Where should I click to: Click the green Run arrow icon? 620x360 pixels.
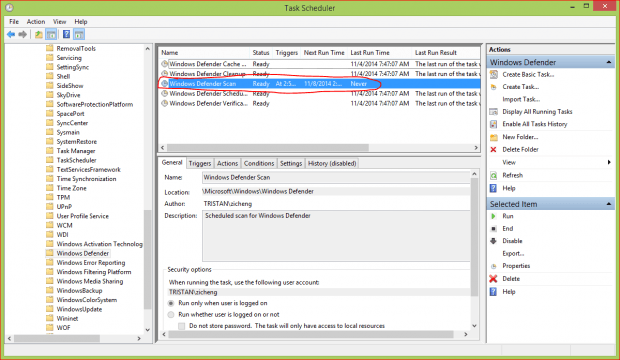point(493,216)
